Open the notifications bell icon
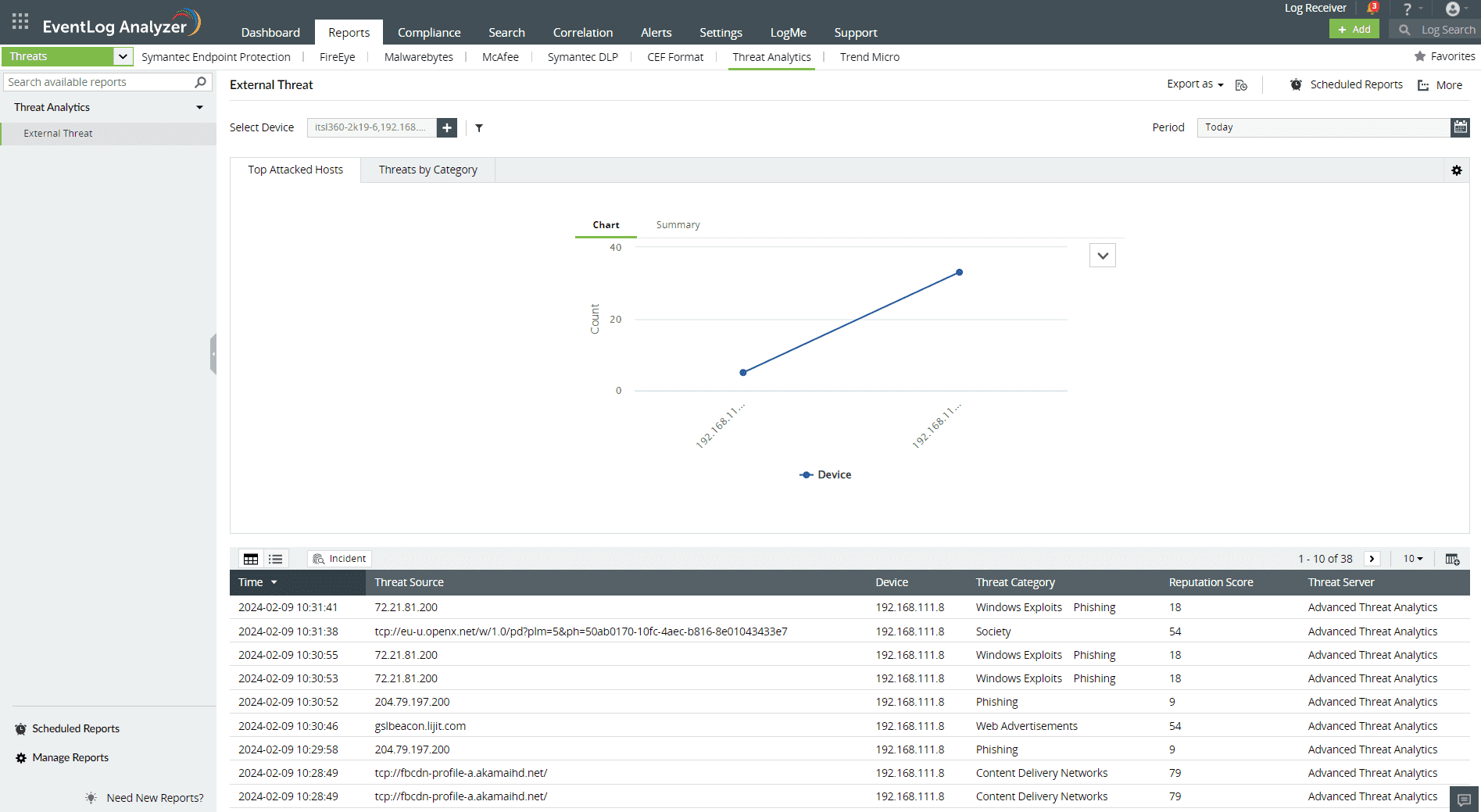The height and width of the screenshot is (812, 1481). [1372, 9]
